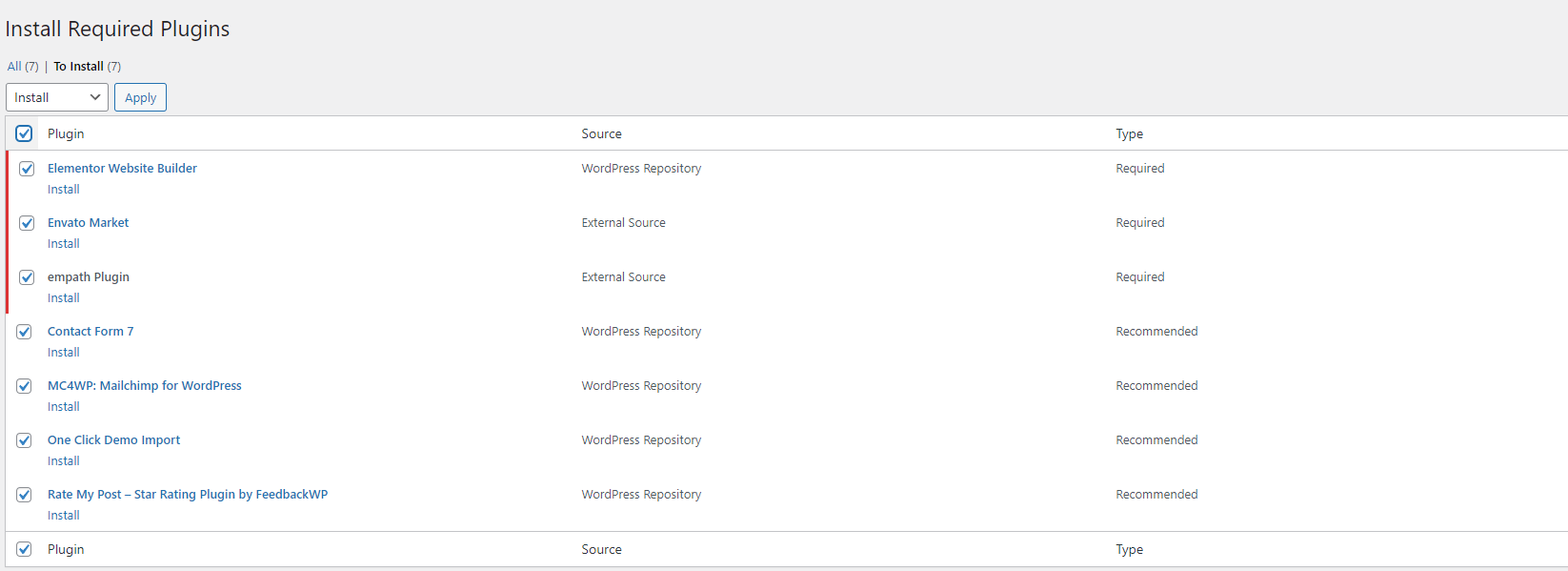This screenshot has width=1568, height=571.
Task: Deselect the empath Plugin checkbox
Action: click(x=27, y=277)
